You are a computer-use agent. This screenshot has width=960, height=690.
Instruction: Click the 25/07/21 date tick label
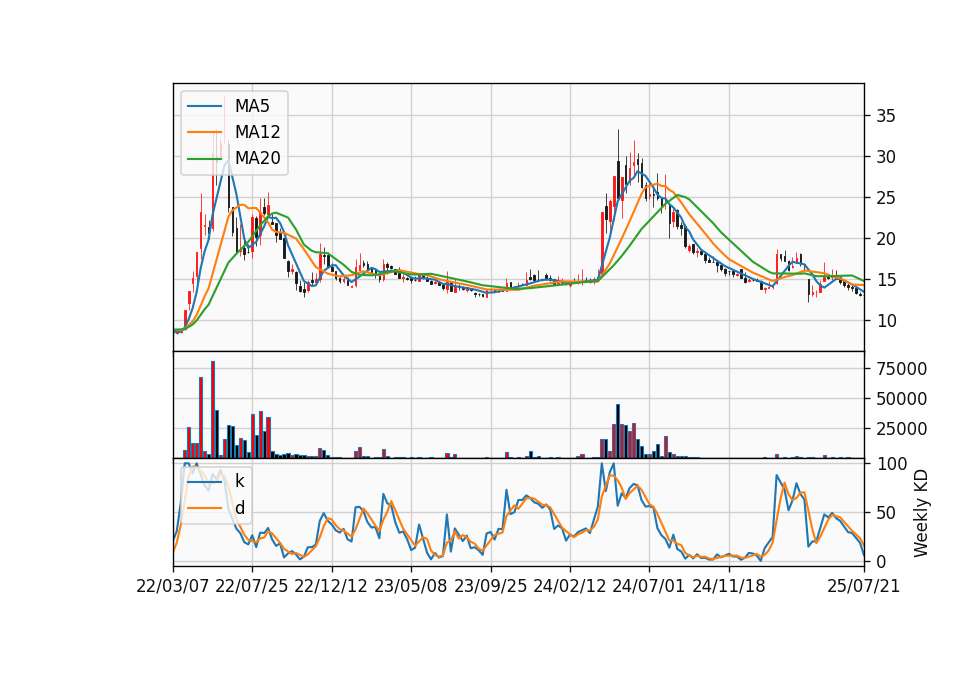coord(864,586)
